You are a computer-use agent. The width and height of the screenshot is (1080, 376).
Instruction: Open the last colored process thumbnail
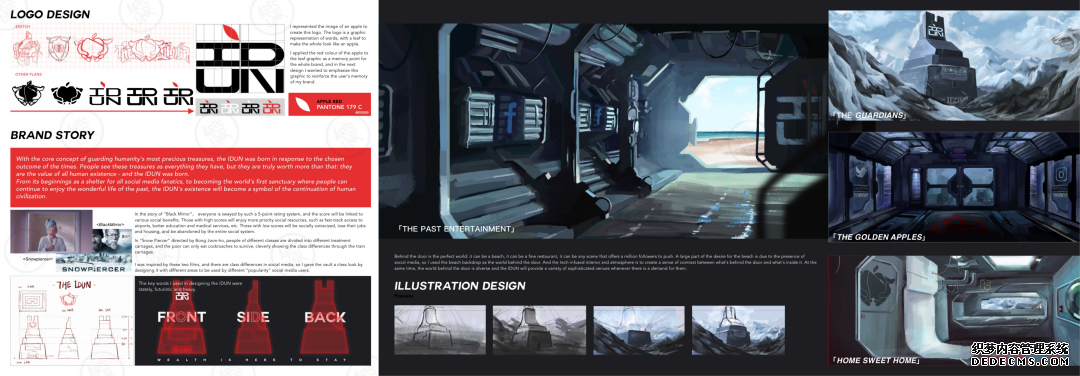coord(738,330)
